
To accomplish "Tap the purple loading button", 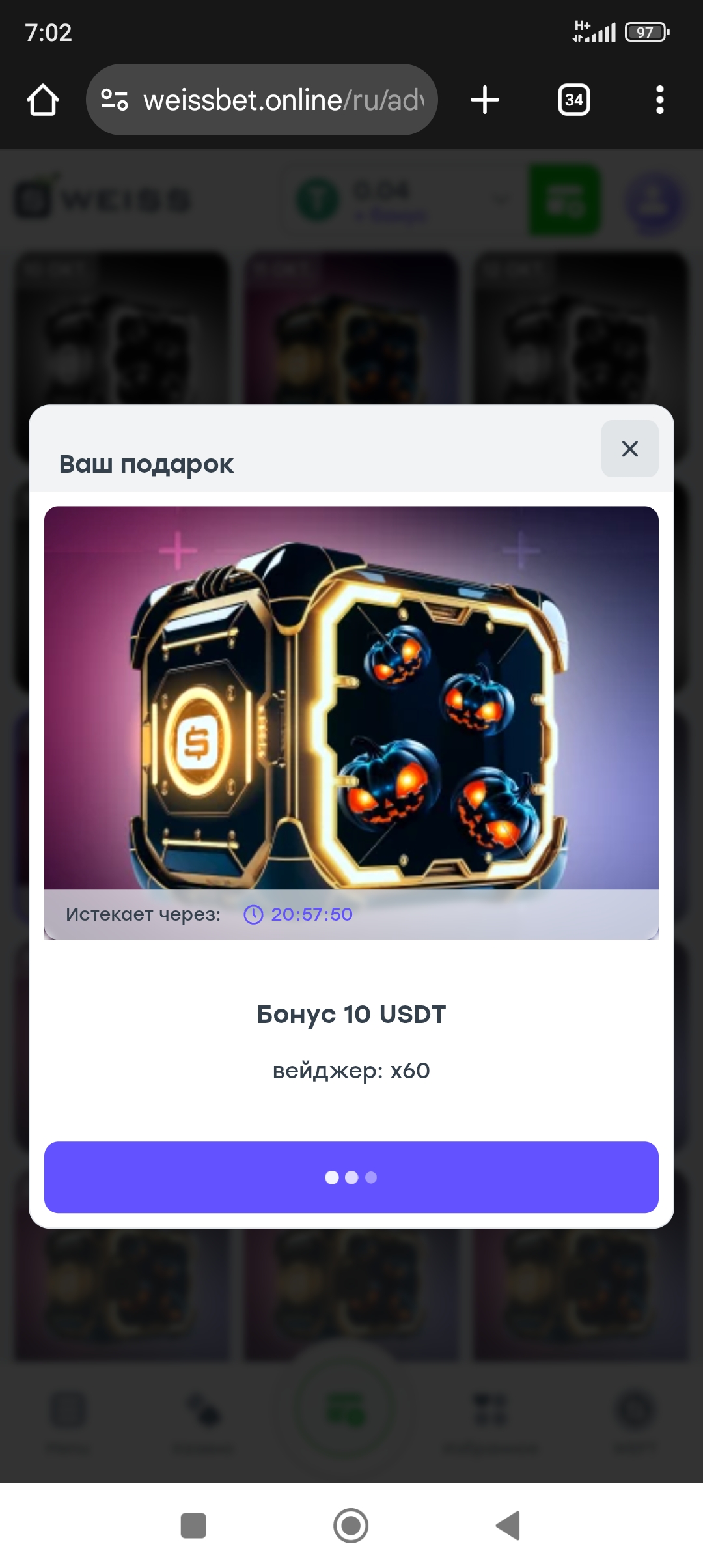I will click(351, 1177).
